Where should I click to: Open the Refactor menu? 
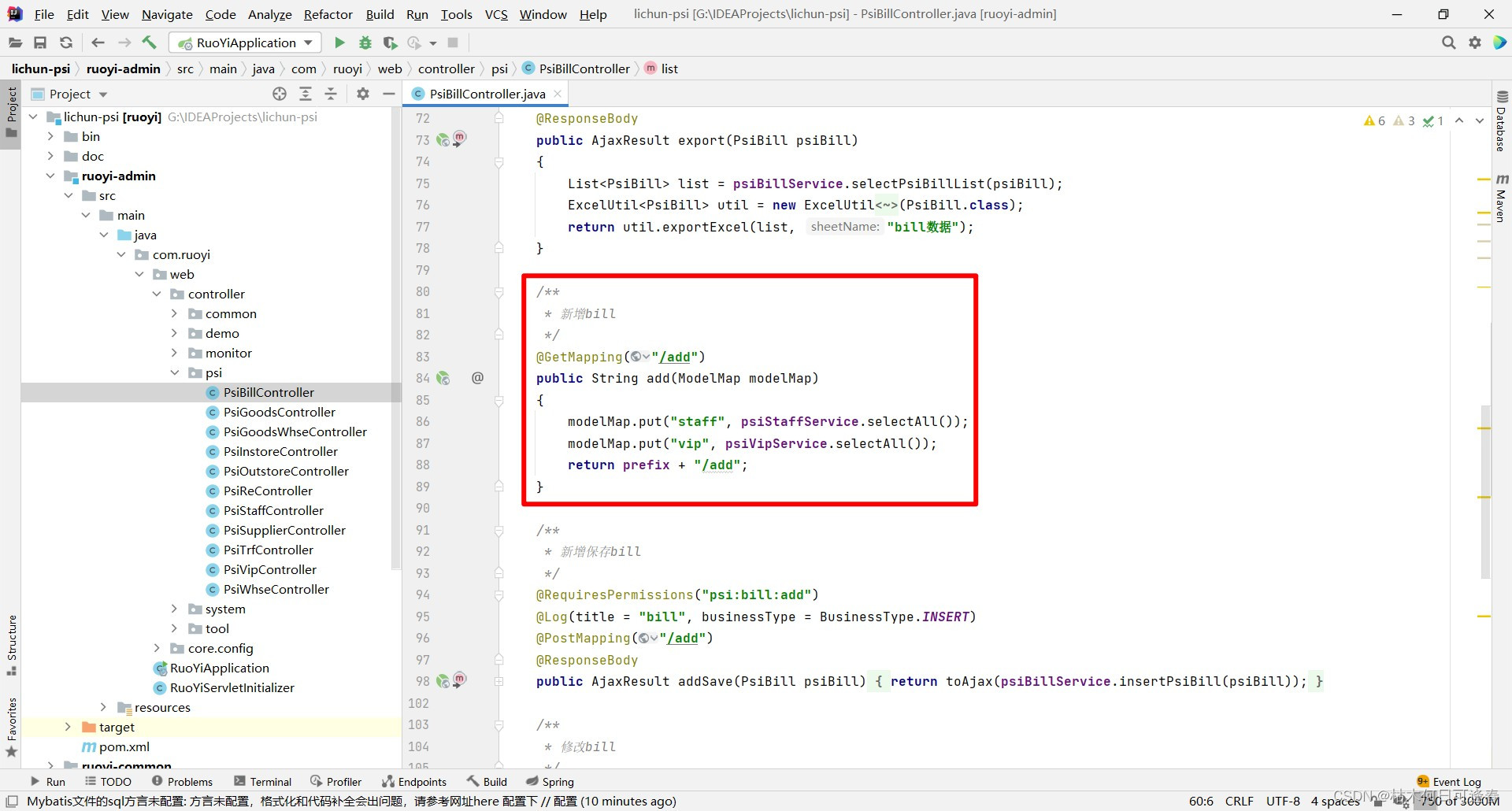(x=328, y=14)
